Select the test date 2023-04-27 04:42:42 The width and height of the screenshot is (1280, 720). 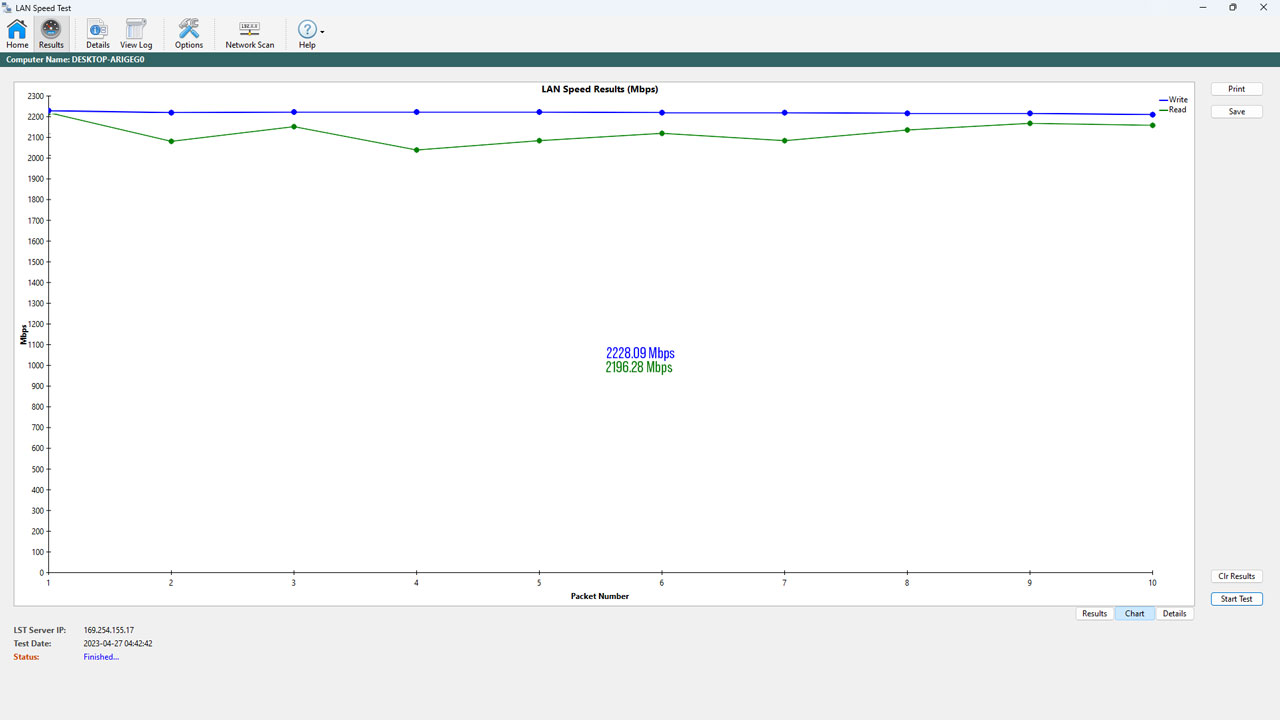[118, 643]
